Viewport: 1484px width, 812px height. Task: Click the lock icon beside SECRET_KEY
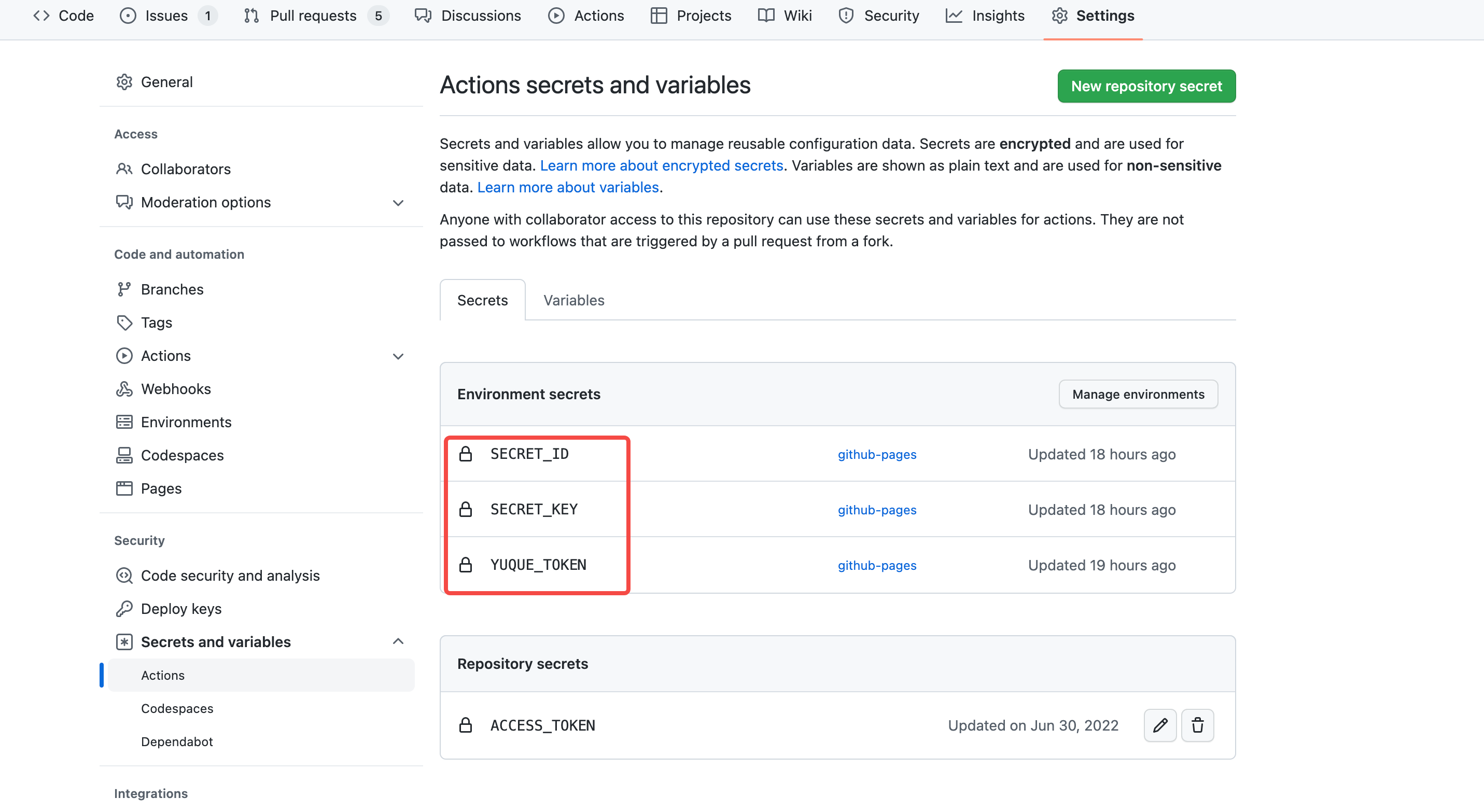[x=466, y=509]
